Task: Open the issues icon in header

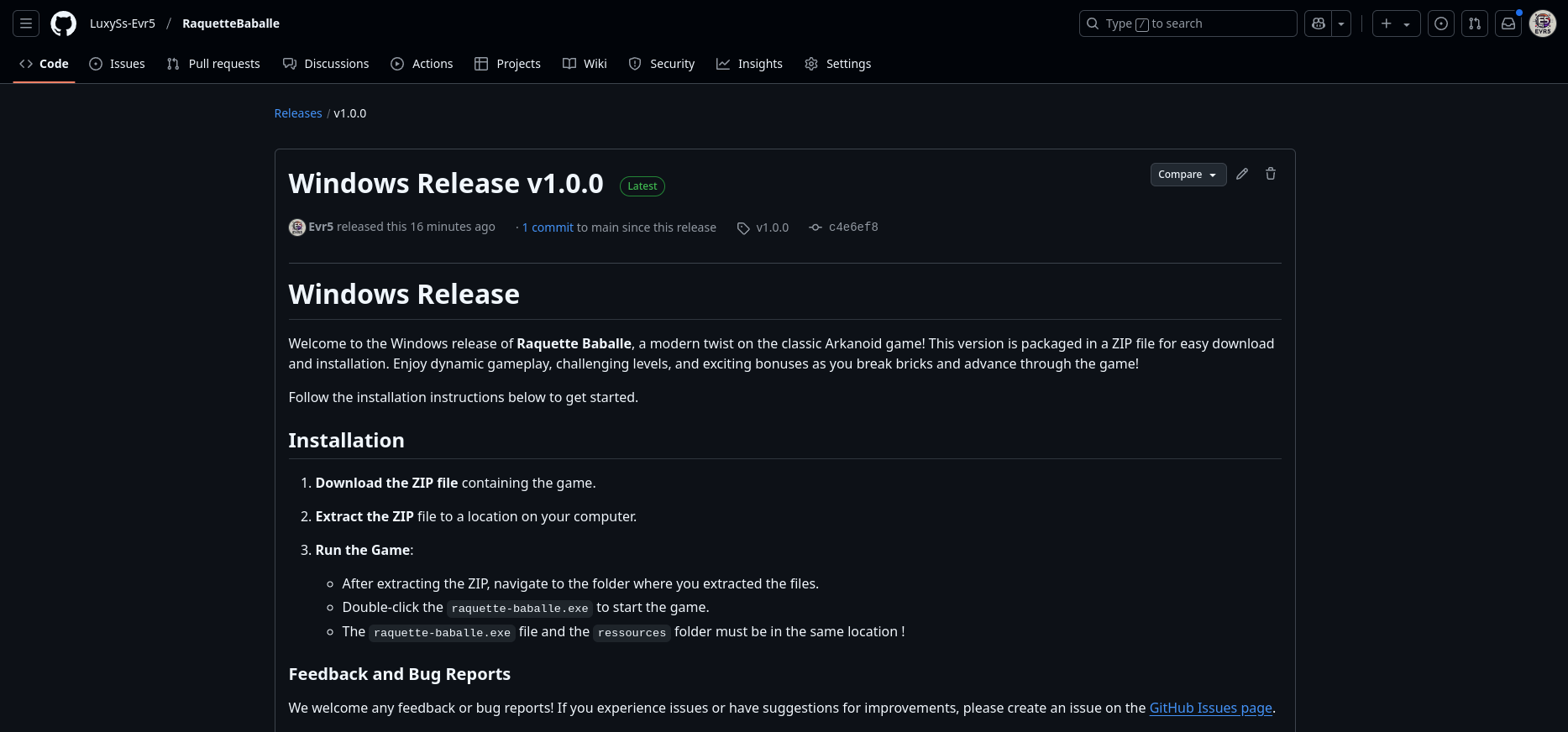Action: pyautogui.click(x=1441, y=24)
